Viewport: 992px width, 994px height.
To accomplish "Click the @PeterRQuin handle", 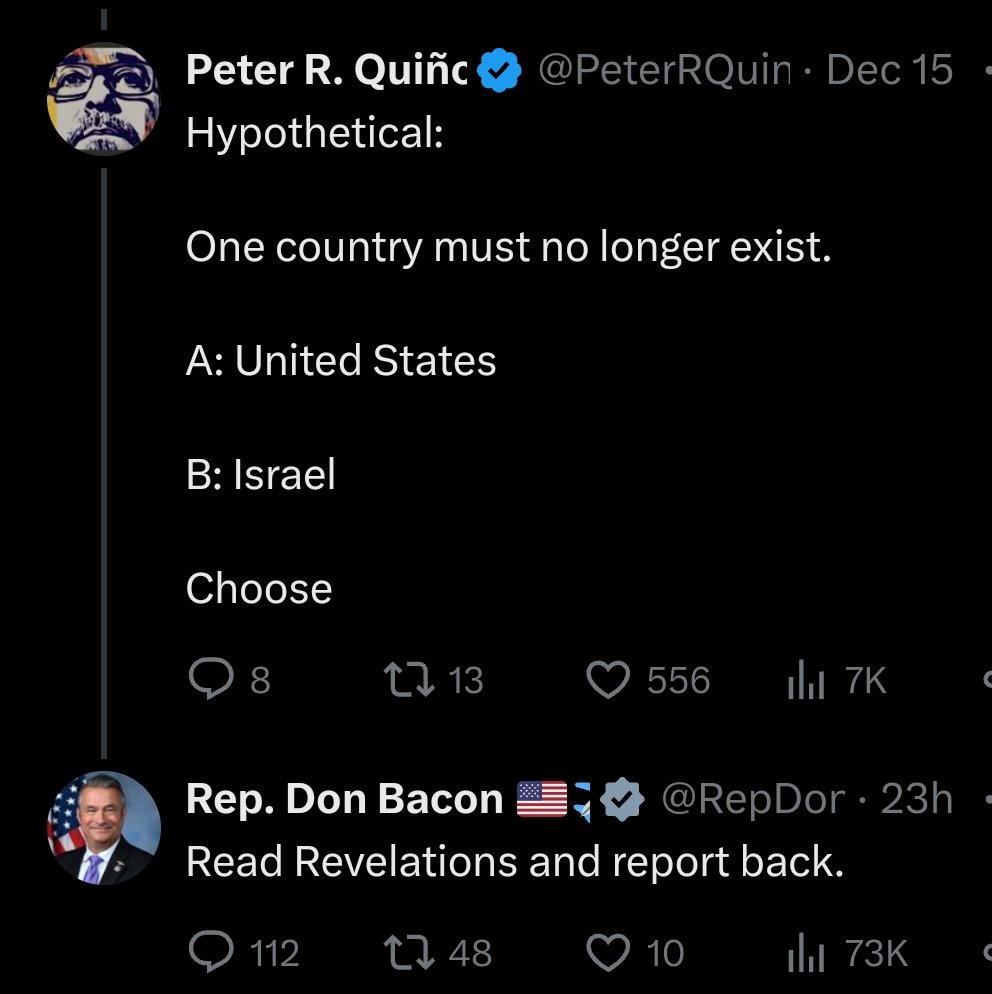I will point(665,70).
